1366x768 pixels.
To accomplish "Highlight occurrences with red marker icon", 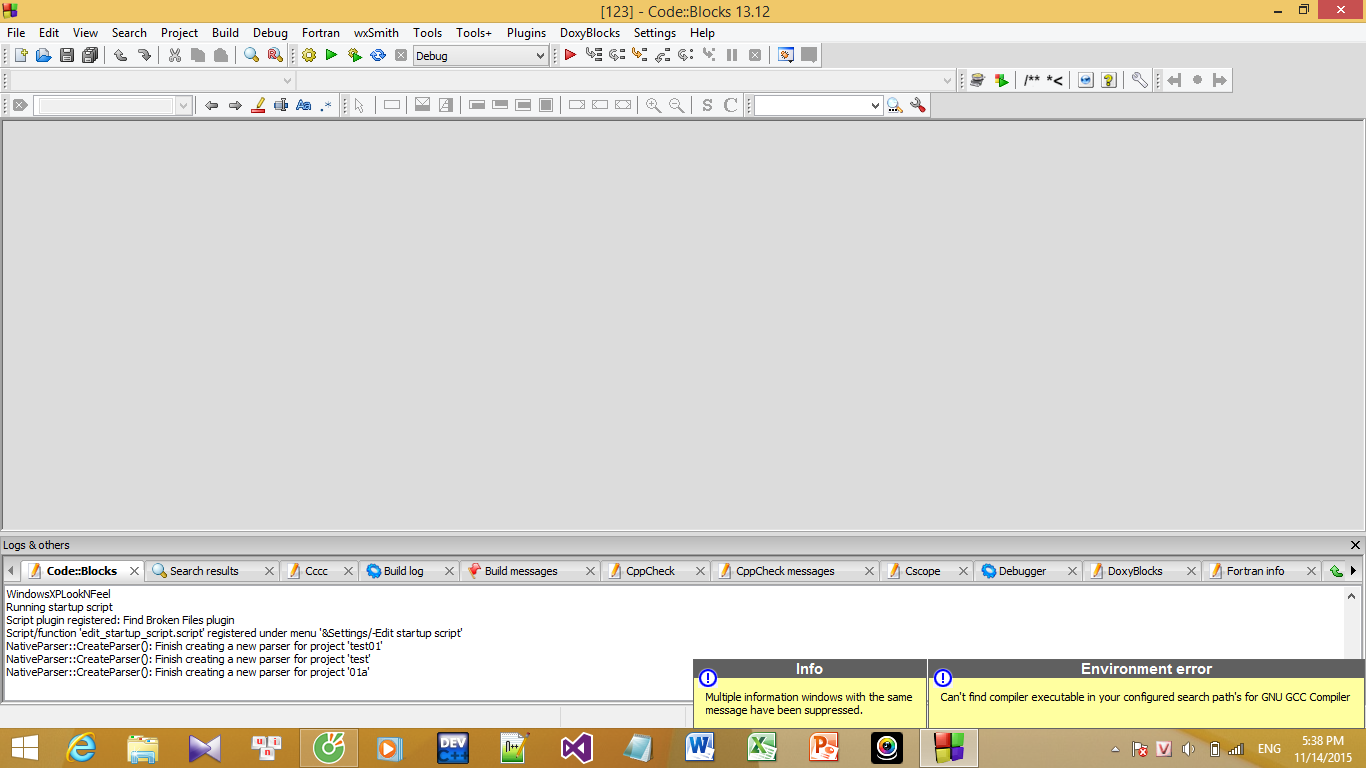I will 258,105.
